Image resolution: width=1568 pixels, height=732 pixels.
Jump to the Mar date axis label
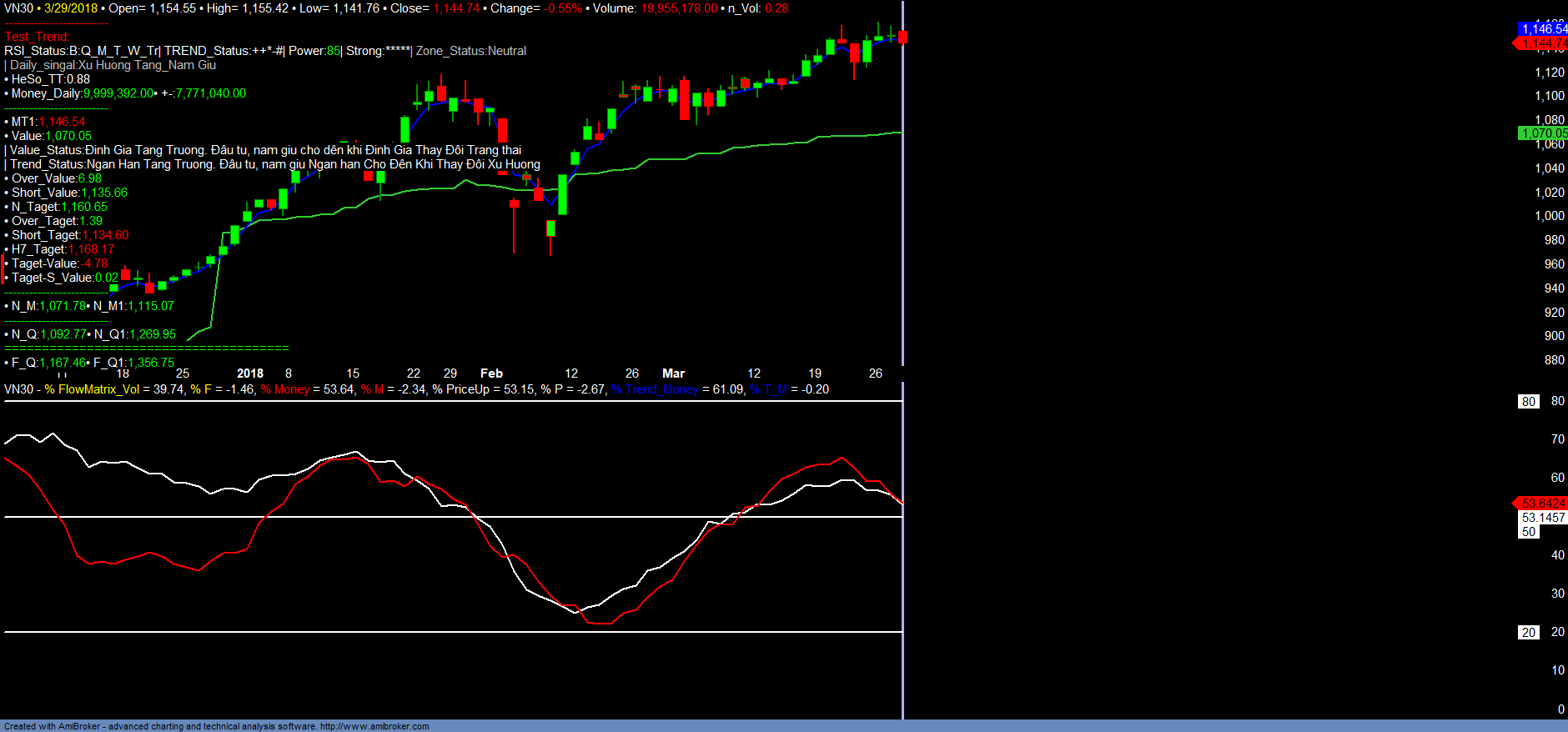coord(673,374)
